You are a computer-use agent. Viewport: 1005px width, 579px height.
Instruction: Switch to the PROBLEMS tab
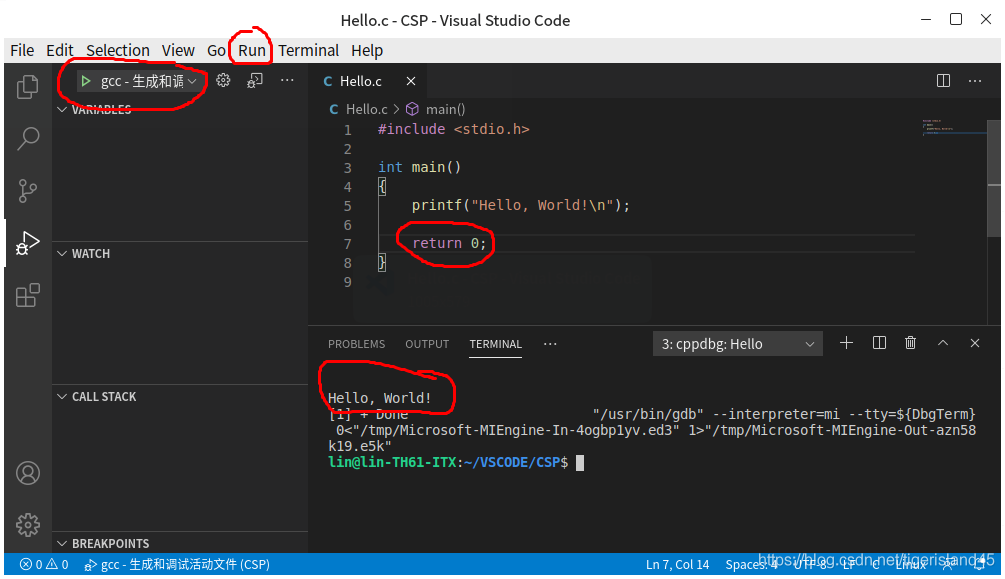[x=356, y=344]
